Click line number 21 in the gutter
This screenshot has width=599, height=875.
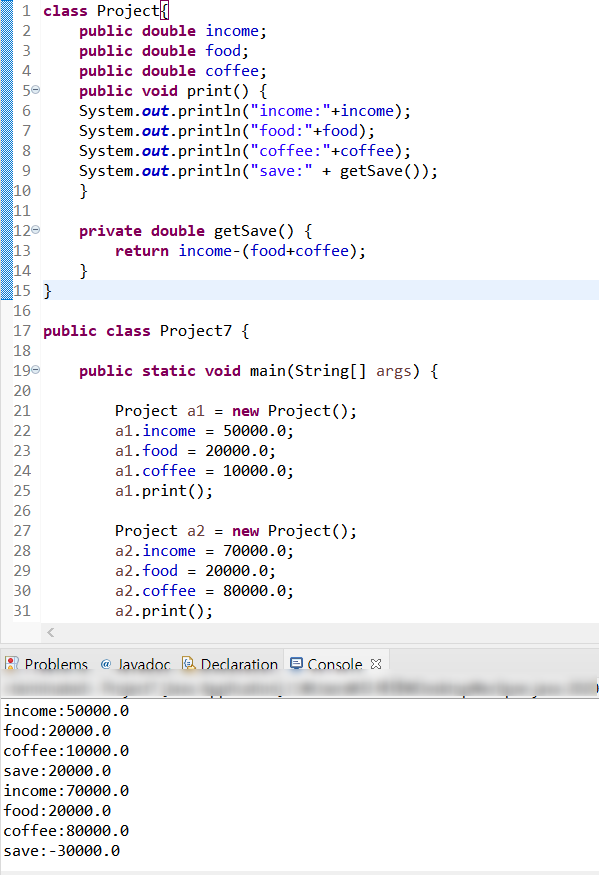[22, 411]
